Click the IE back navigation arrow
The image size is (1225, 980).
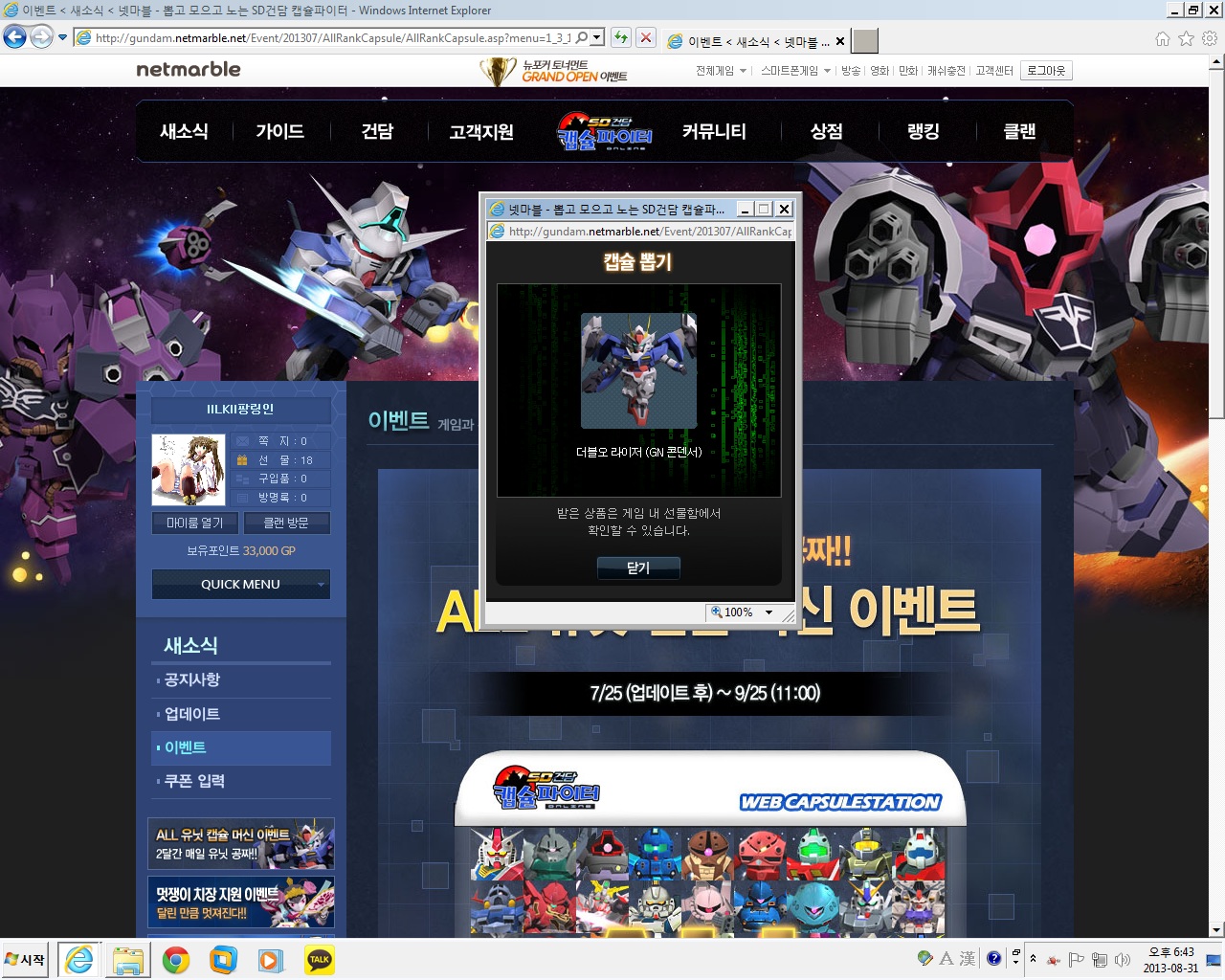[14, 37]
